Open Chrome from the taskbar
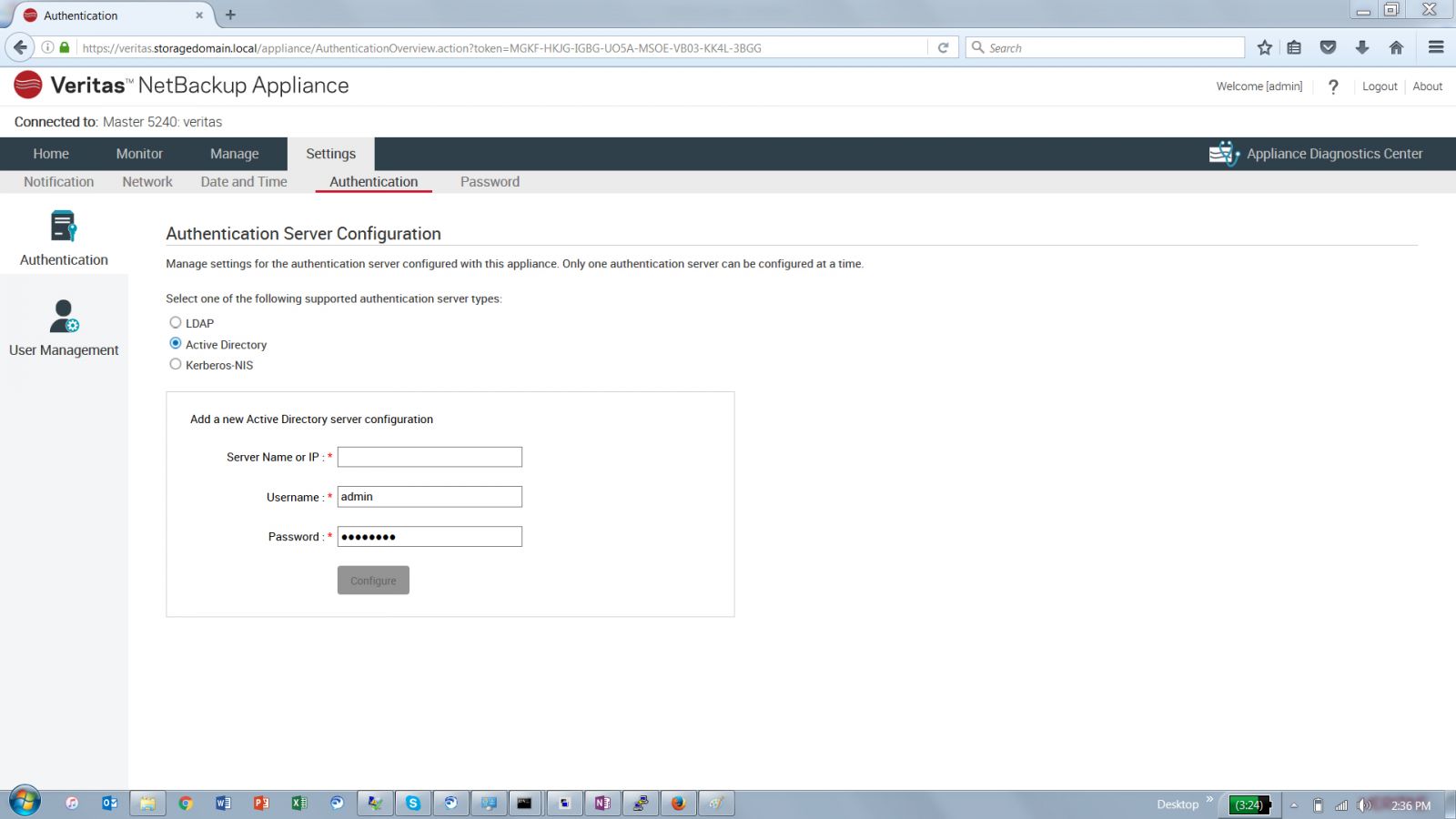This screenshot has width=1456, height=819. tap(186, 804)
